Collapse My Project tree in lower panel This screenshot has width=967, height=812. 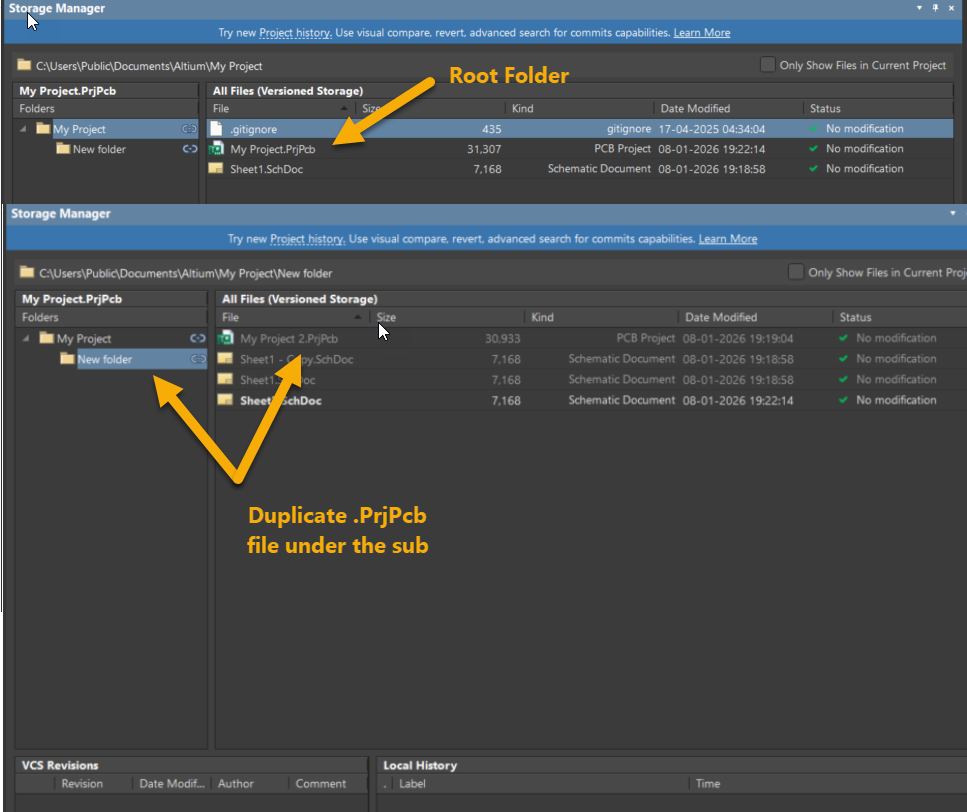tap(25, 339)
